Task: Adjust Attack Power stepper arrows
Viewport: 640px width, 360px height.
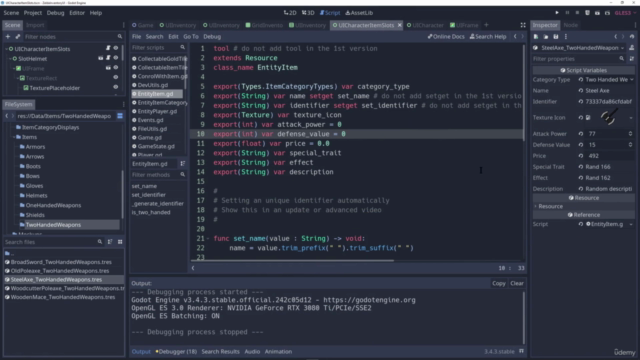Action: 630,133
